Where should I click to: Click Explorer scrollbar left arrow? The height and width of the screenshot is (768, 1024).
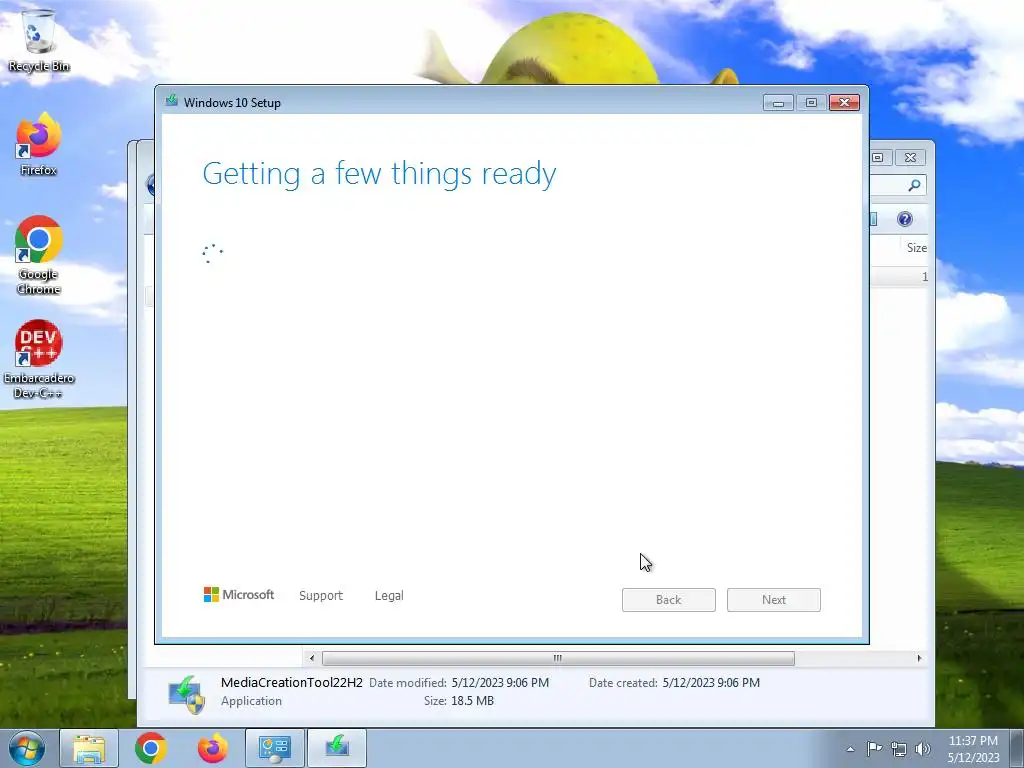tap(312, 658)
